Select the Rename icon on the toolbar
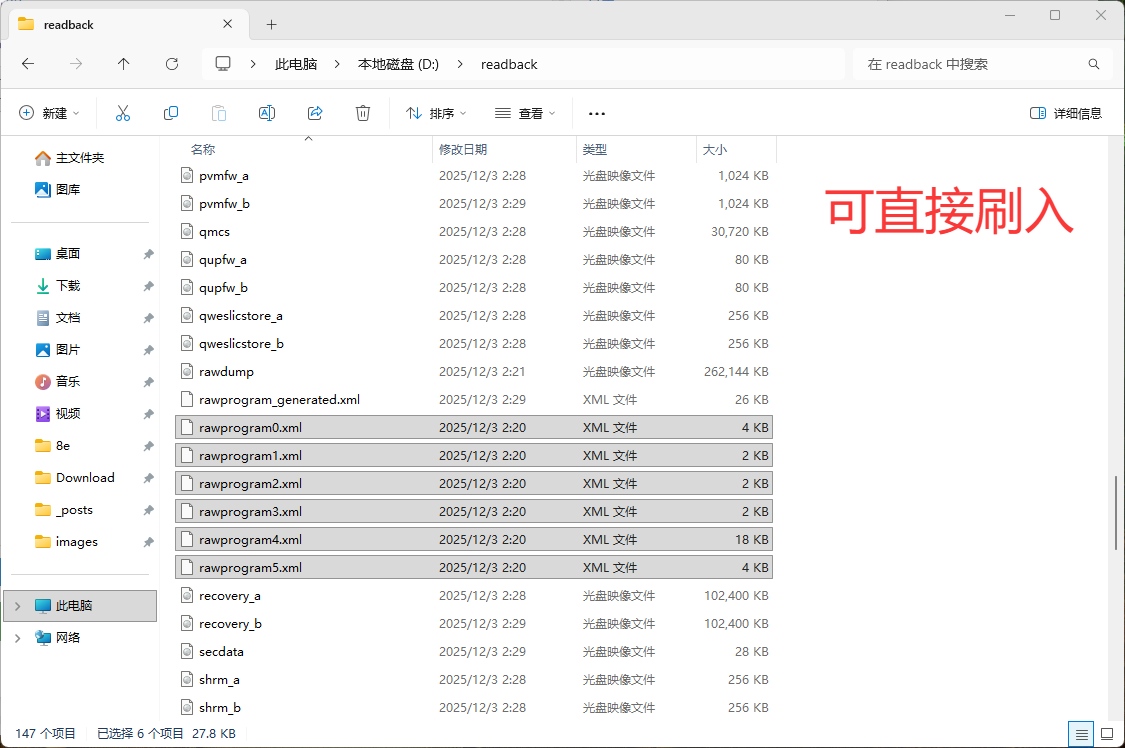The width and height of the screenshot is (1125, 748). pos(266,112)
